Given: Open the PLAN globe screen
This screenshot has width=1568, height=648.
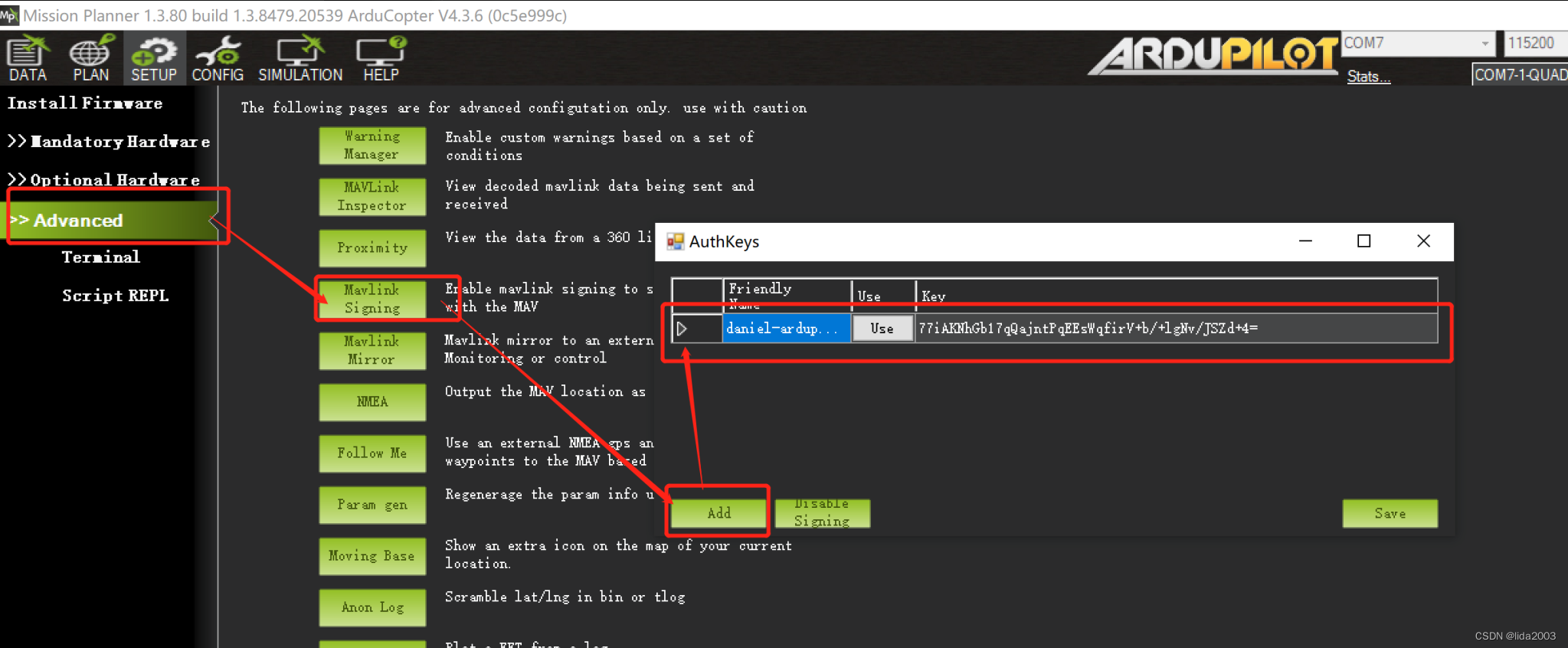Looking at the screenshot, I should tap(90, 58).
